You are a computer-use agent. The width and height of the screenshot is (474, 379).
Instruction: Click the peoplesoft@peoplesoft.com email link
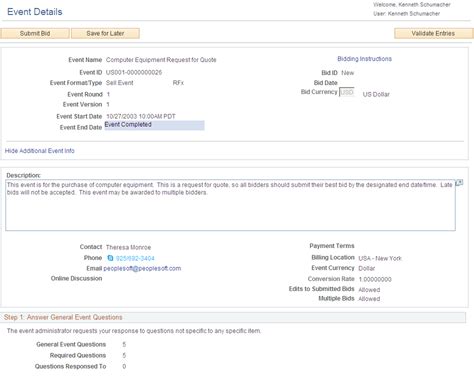tap(142, 268)
